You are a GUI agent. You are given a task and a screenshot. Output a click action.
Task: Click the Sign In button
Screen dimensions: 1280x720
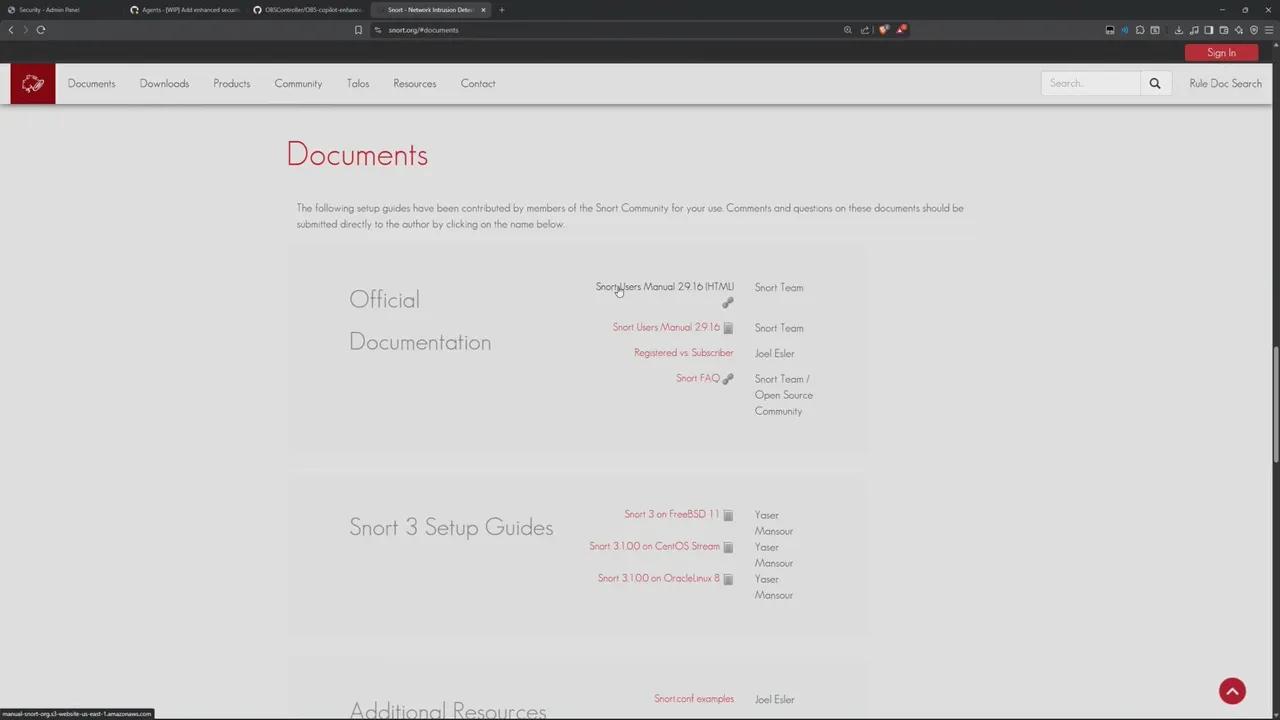[1221, 53]
